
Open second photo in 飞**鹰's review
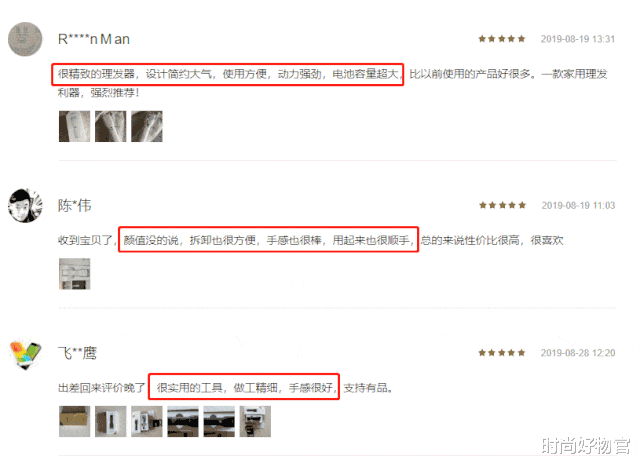point(111,421)
